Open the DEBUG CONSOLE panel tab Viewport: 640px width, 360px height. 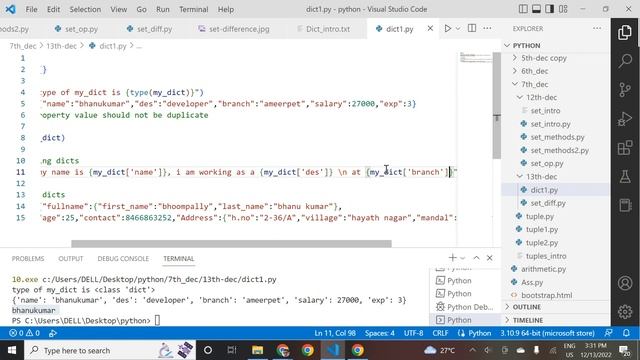[x=123, y=259]
